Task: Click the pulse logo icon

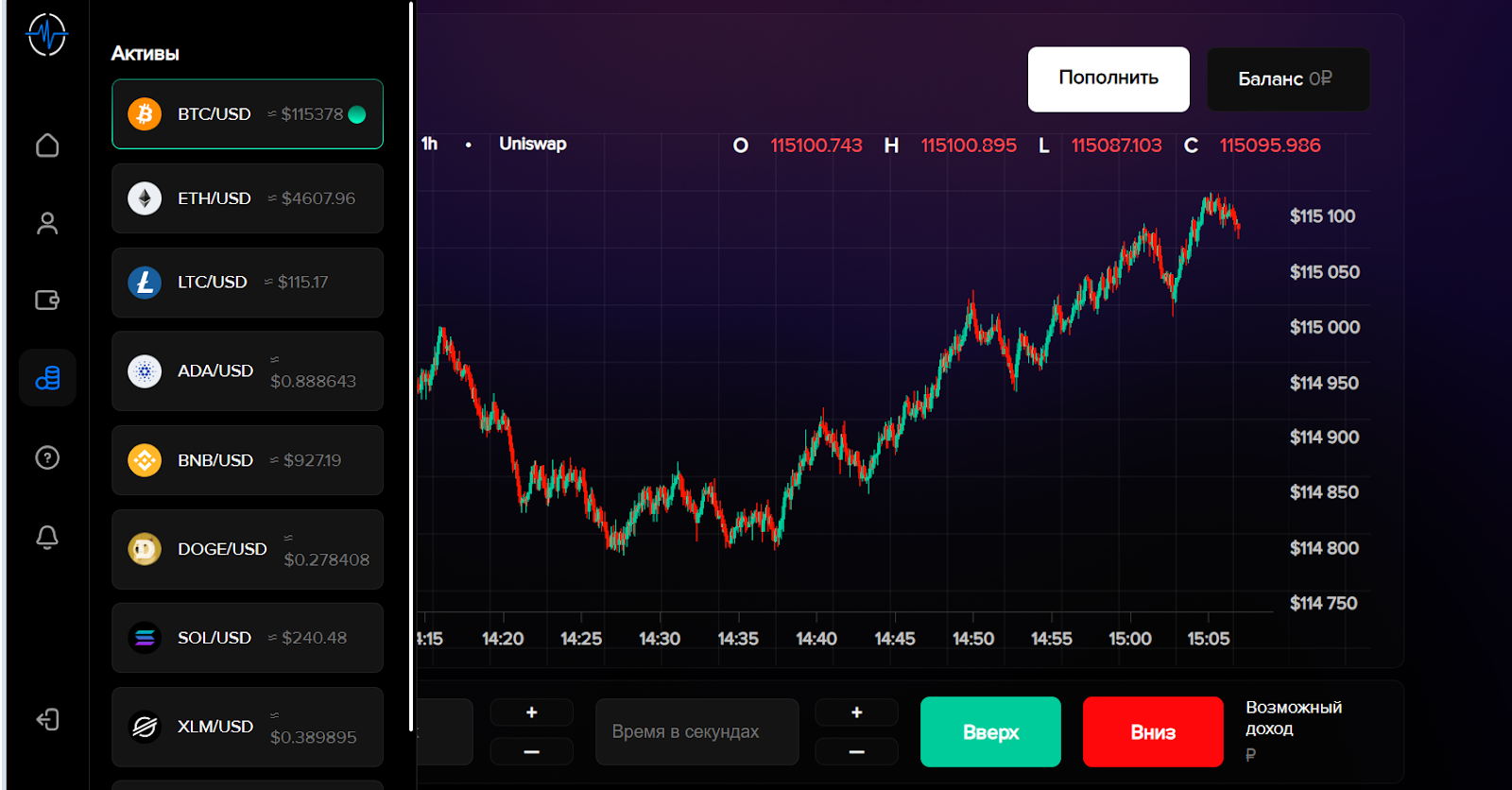Action: click(x=47, y=35)
